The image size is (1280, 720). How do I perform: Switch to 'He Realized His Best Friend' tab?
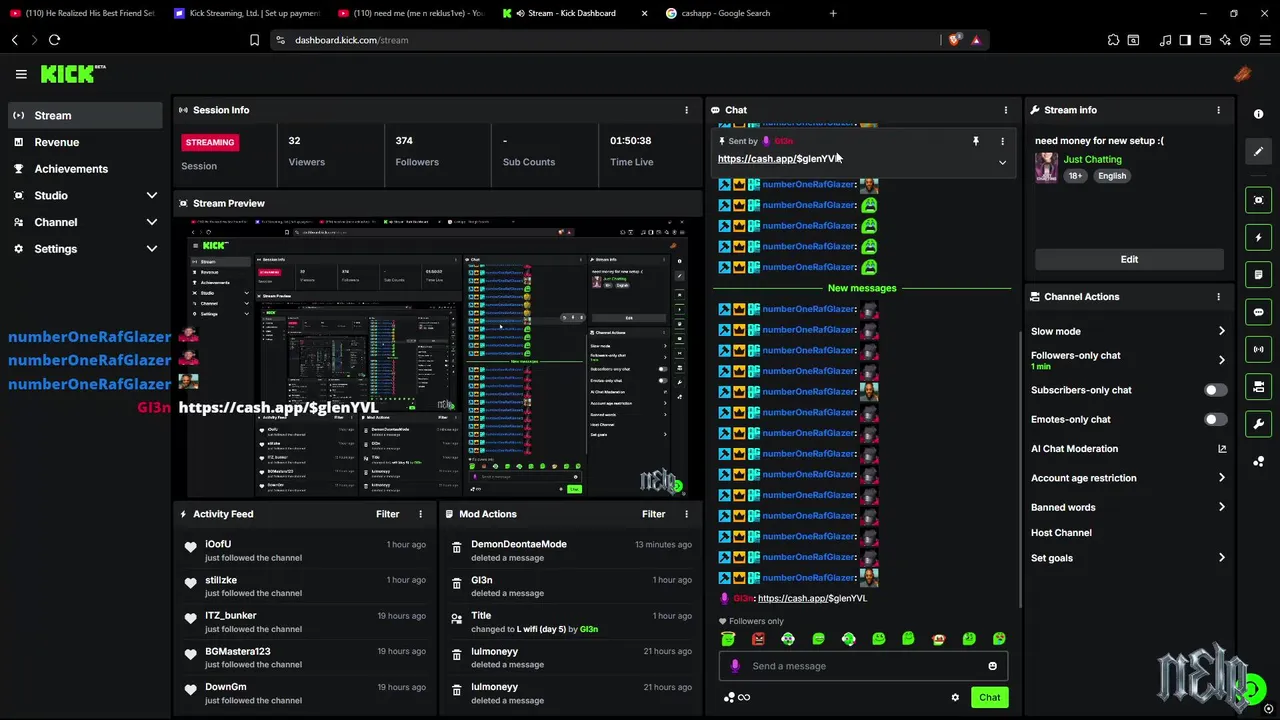click(x=82, y=13)
